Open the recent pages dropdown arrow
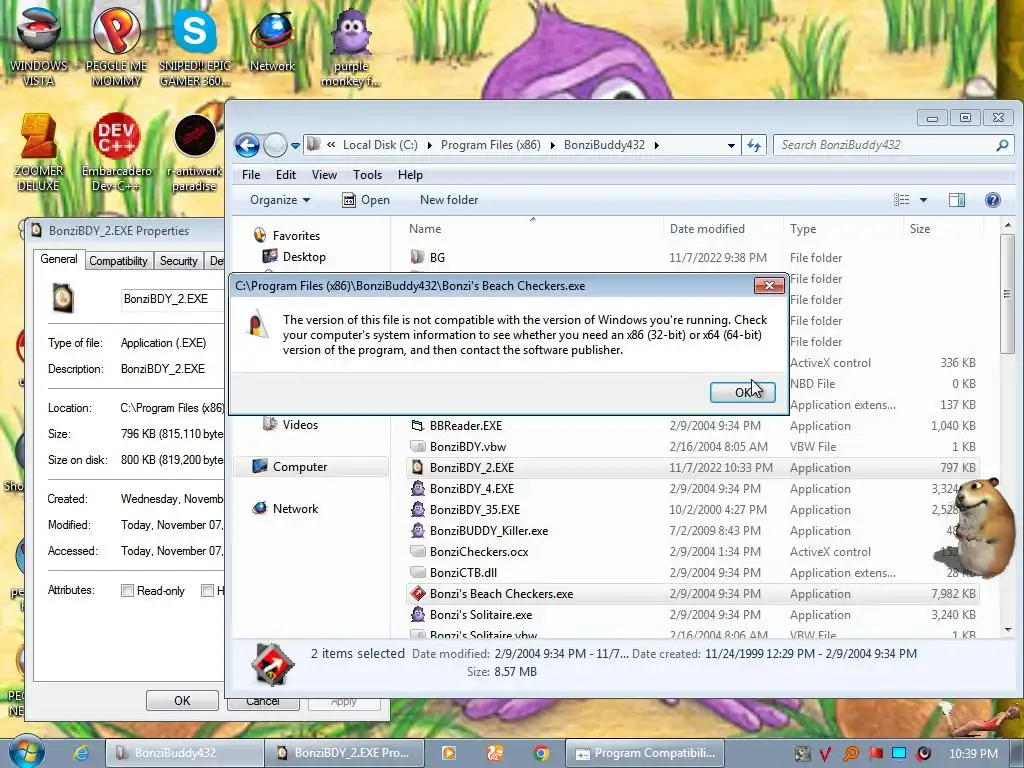This screenshot has height=768, width=1024. [x=295, y=146]
